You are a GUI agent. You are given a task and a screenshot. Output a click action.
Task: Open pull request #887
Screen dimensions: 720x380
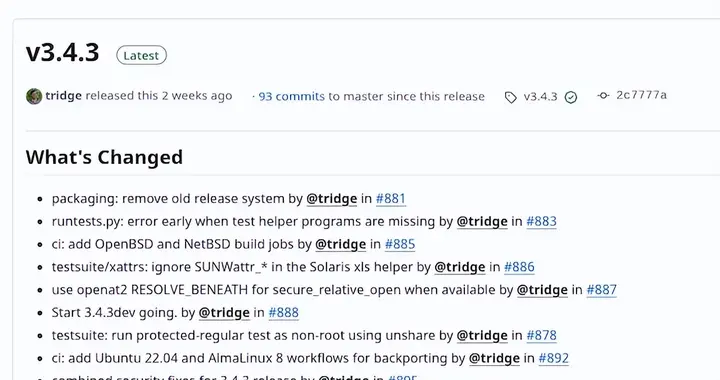[602, 290]
